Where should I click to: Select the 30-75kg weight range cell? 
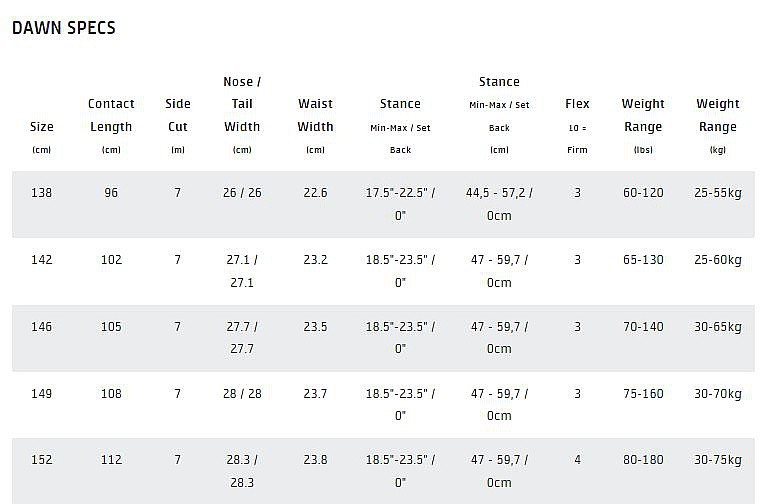[717, 461]
